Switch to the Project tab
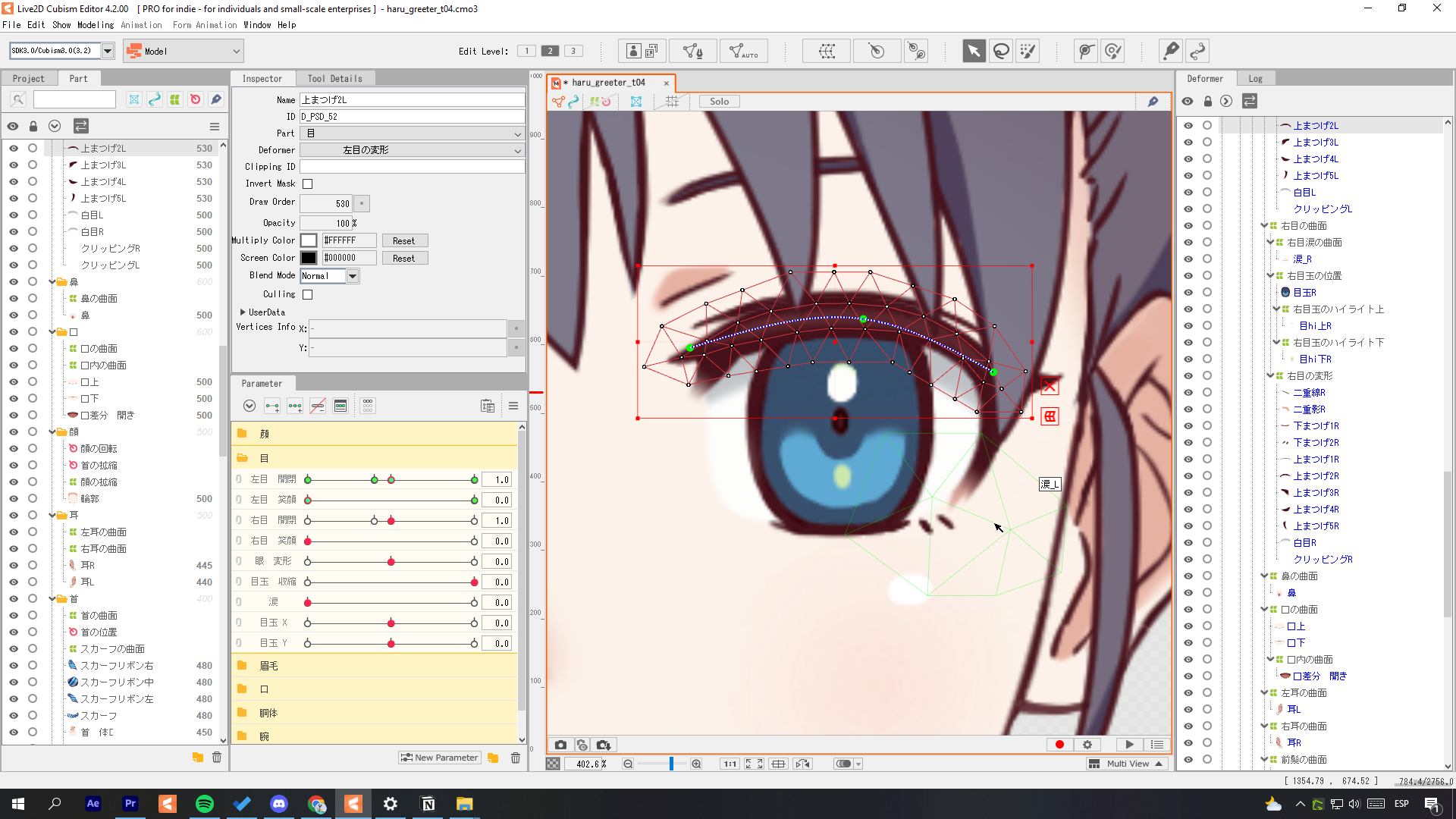 (x=28, y=79)
